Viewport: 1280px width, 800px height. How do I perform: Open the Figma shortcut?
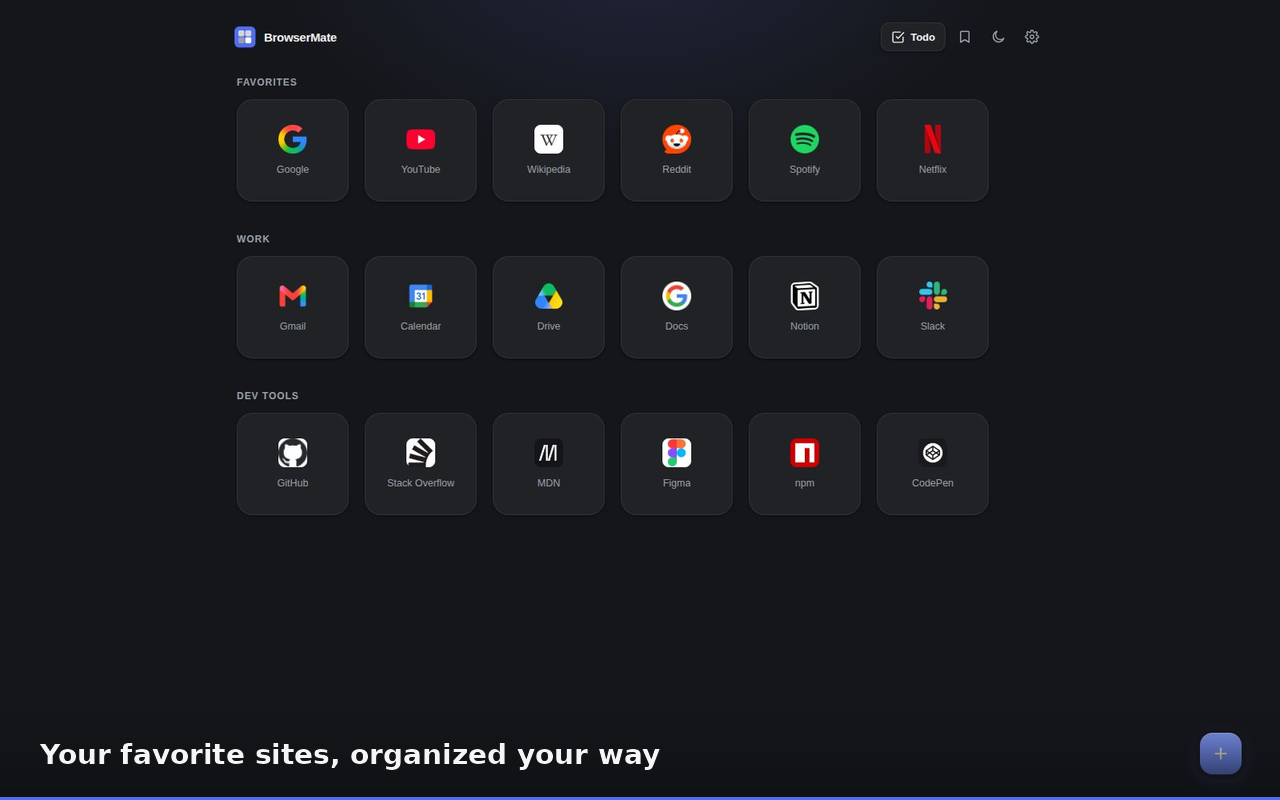(x=676, y=464)
